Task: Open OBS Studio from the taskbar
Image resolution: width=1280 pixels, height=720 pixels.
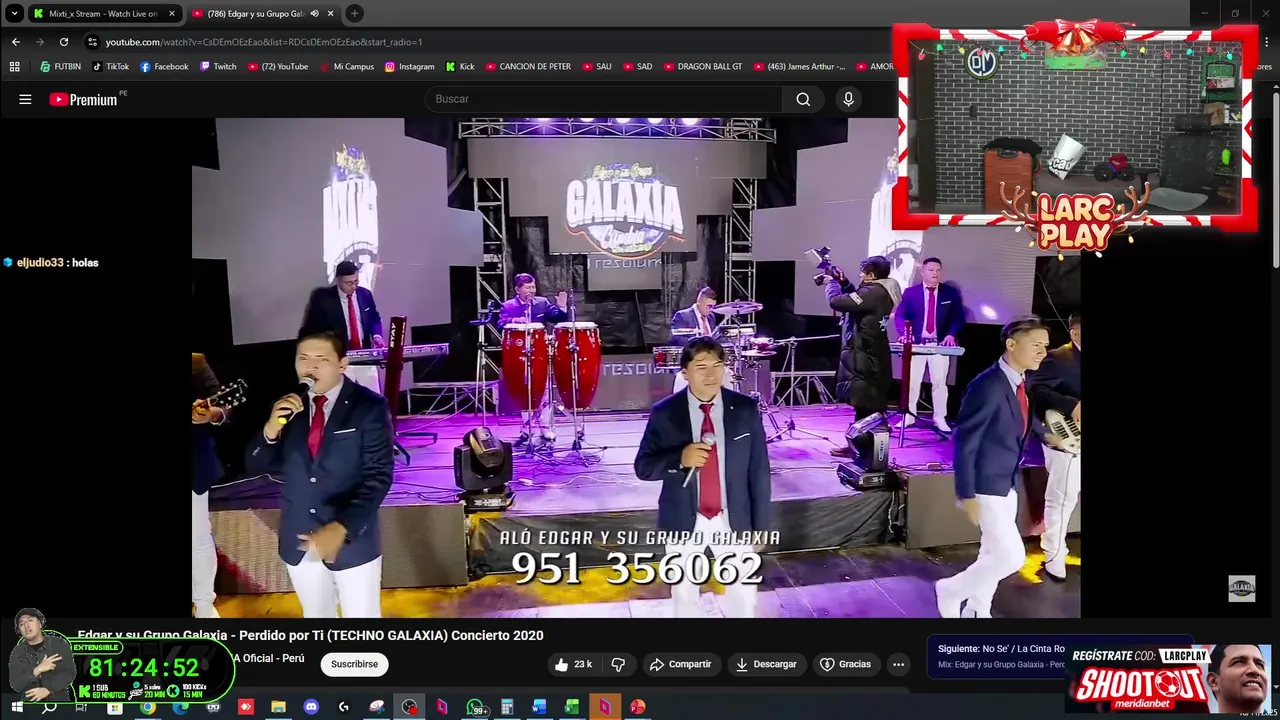Action: [409, 707]
